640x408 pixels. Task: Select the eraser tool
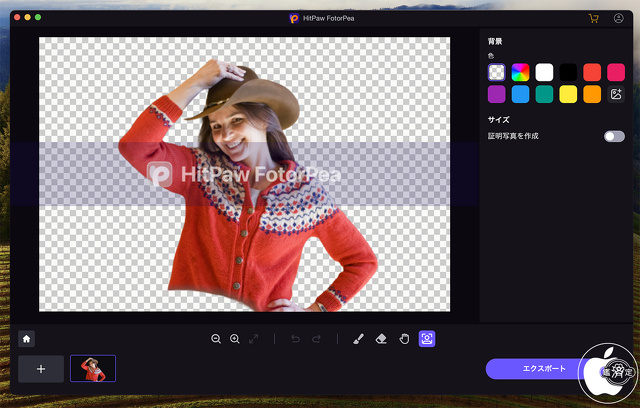[381, 339]
